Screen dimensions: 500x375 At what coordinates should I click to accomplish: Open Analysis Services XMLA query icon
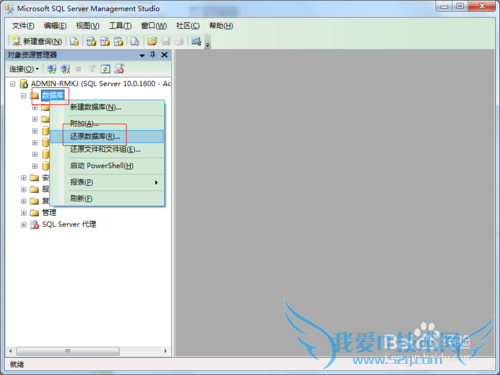[x=118, y=41]
